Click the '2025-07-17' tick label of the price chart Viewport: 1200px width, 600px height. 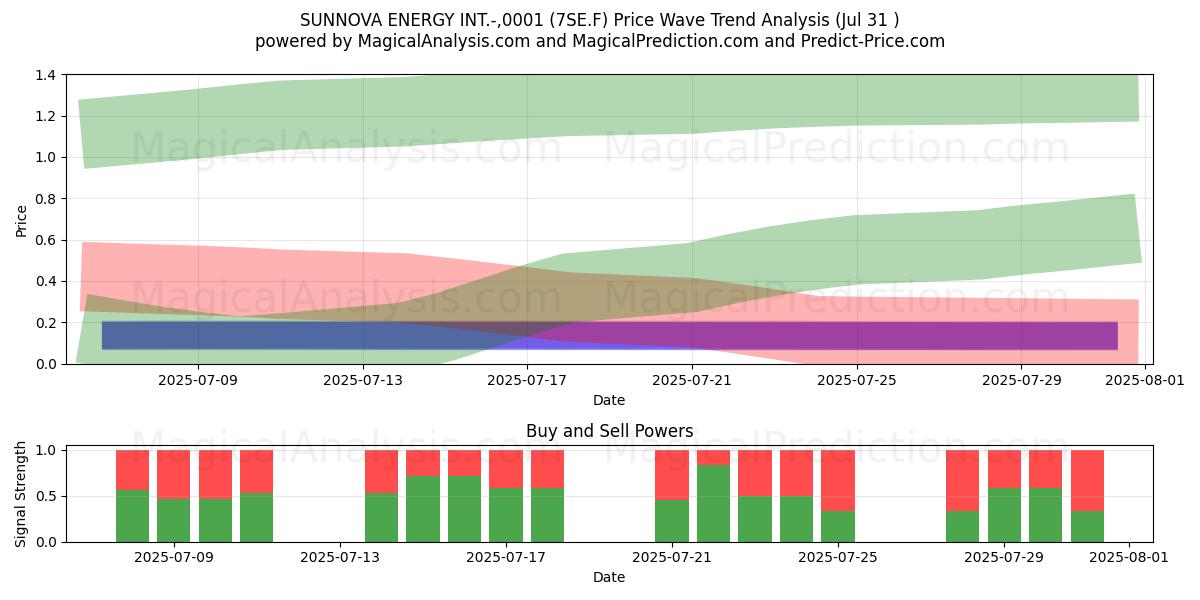pyautogui.click(x=527, y=379)
